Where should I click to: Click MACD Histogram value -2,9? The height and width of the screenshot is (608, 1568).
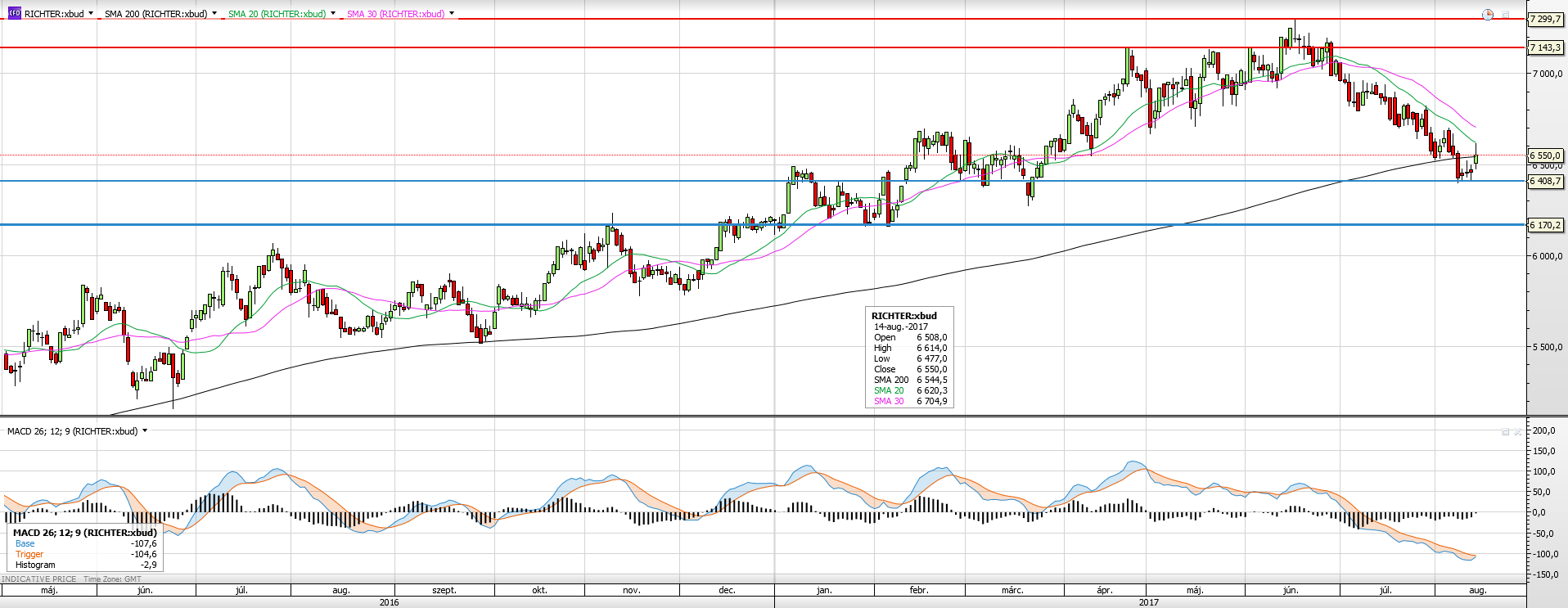pos(148,565)
